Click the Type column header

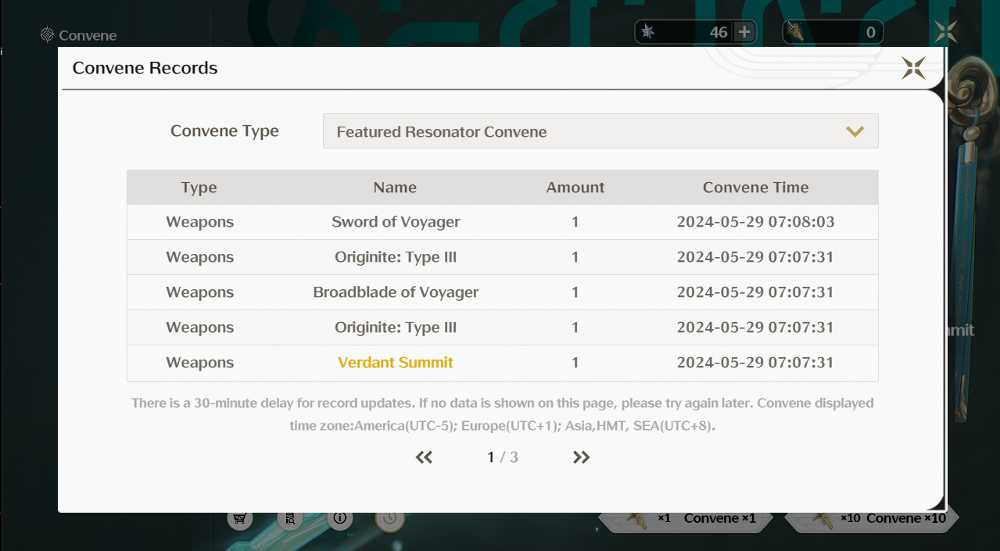pos(199,187)
